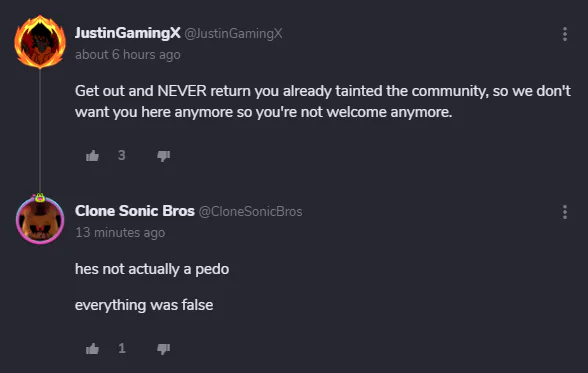Click the 'everything was false' line
This screenshot has width=588, height=373.
(144, 305)
